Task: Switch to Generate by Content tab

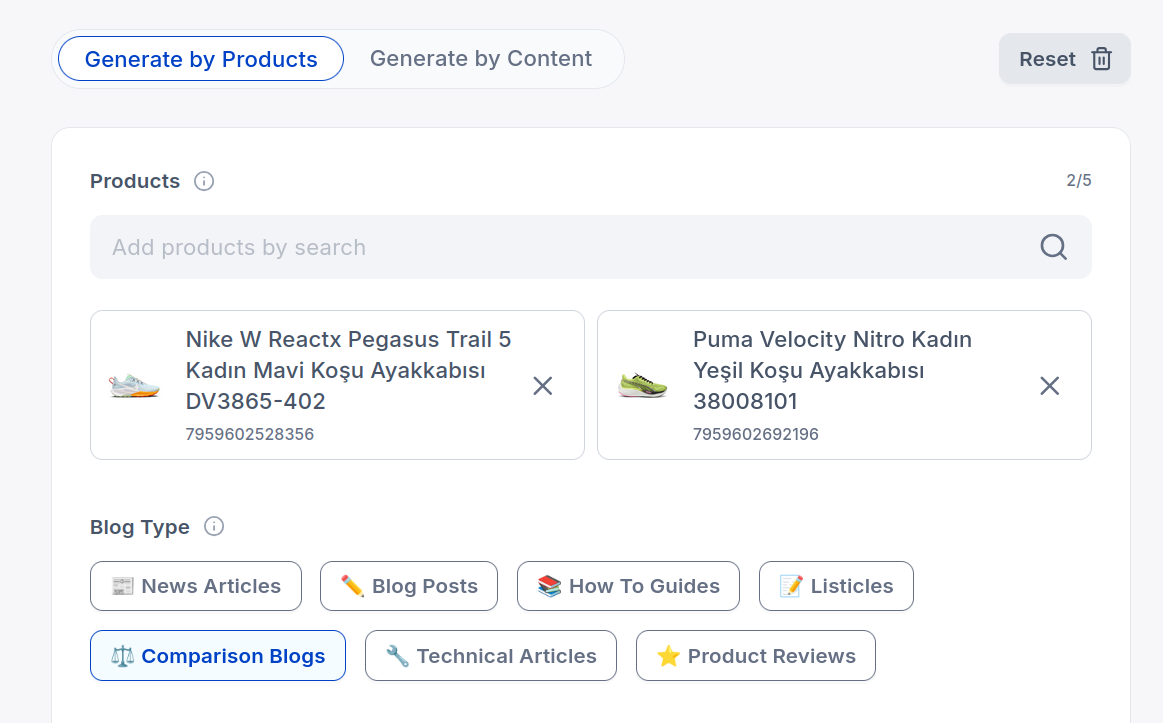Action: tap(481, 59)
